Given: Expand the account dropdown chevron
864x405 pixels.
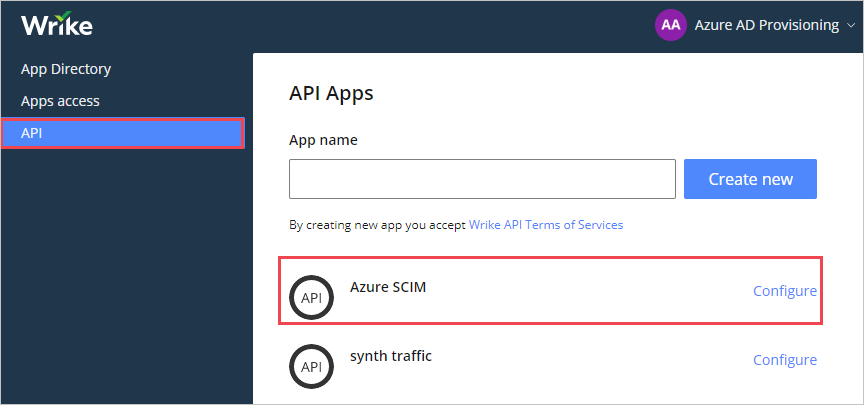Looking at the screenshot, I should click(x=849, y=26).
